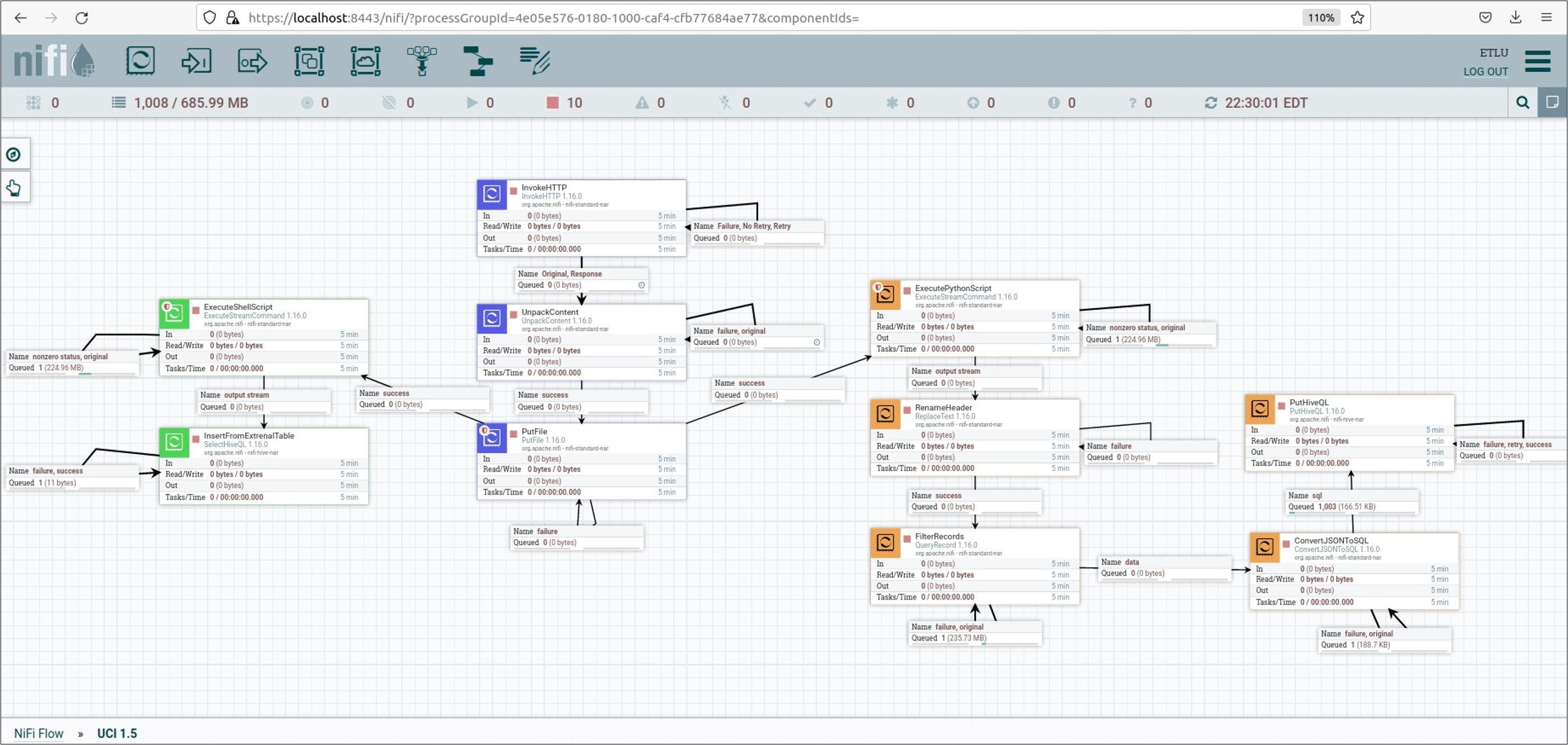The image size is (1568, 745).
Task: Select the Funnel toolbar icon
Action: pos(422,61)
